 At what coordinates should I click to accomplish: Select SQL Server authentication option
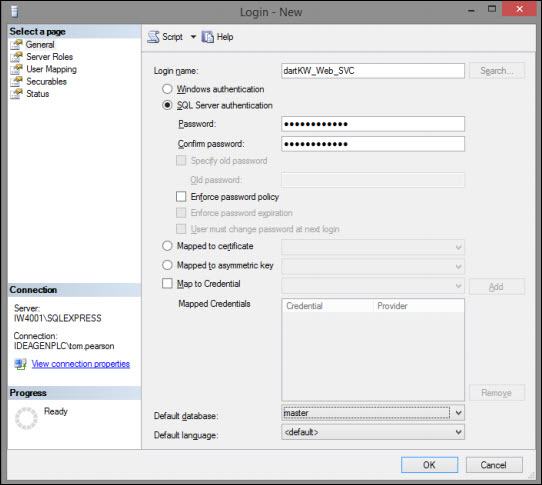click(x=167, y=105)
